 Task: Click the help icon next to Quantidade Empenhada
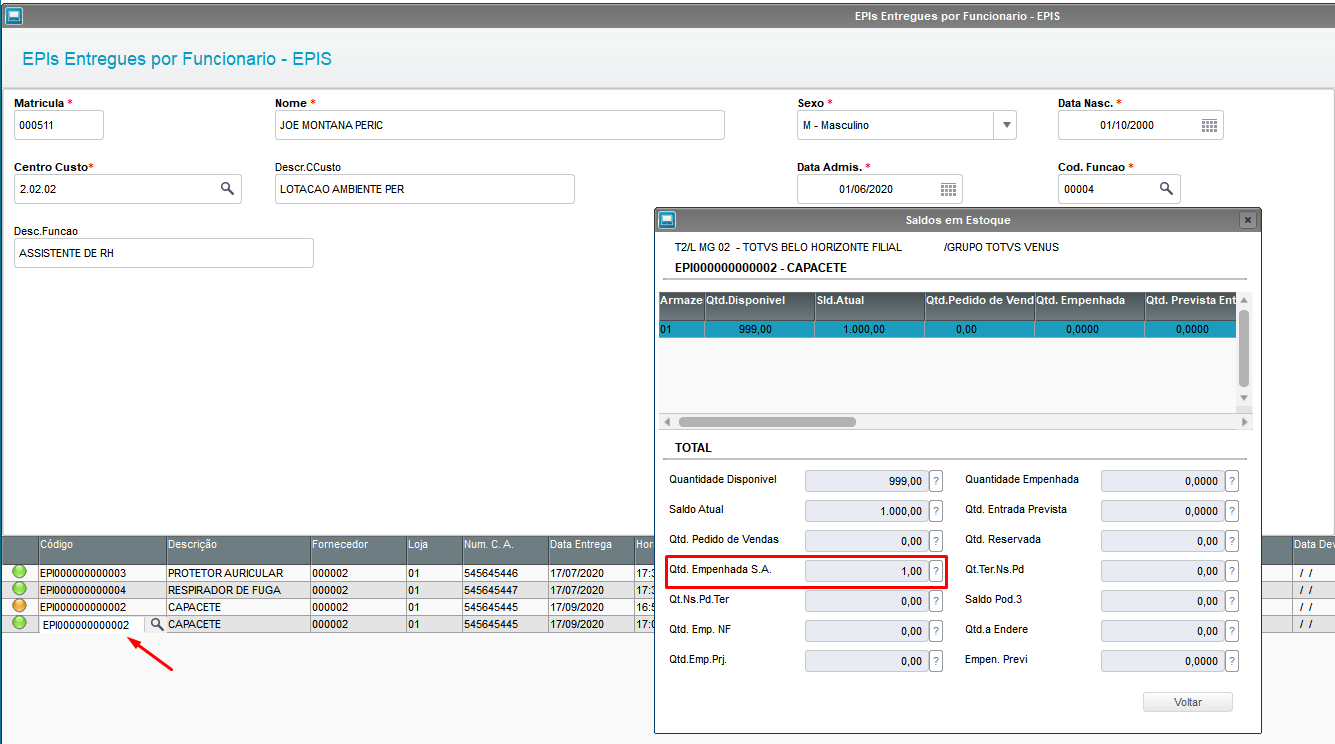coord(1232,481)
